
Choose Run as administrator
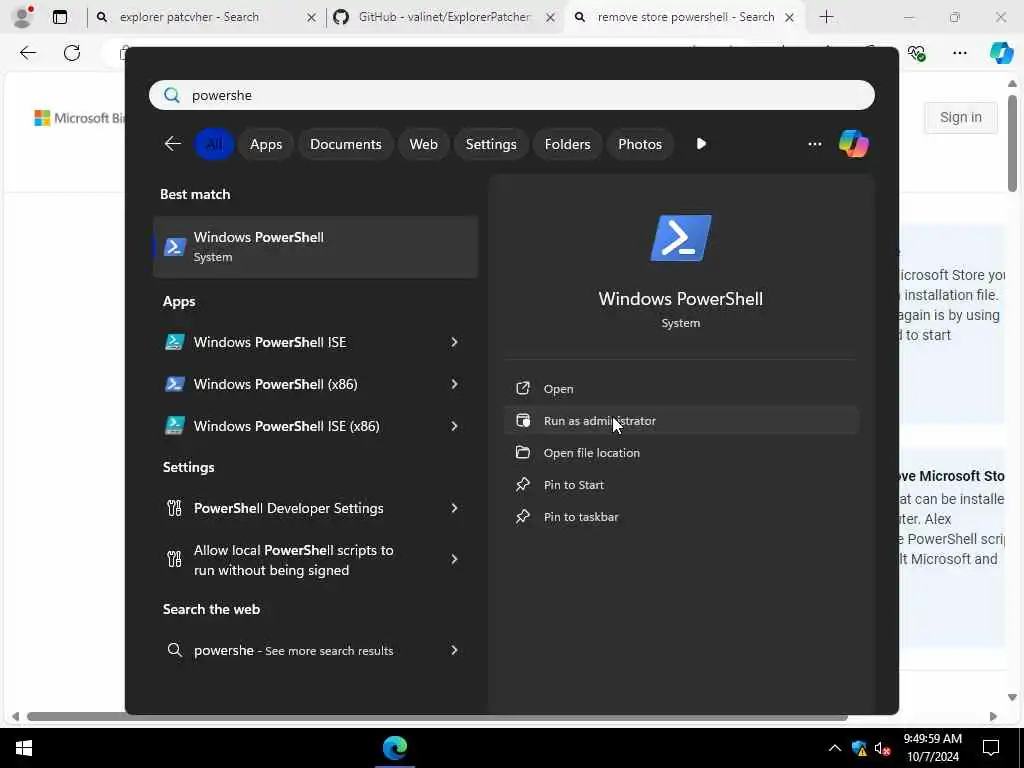coord(680,421)
